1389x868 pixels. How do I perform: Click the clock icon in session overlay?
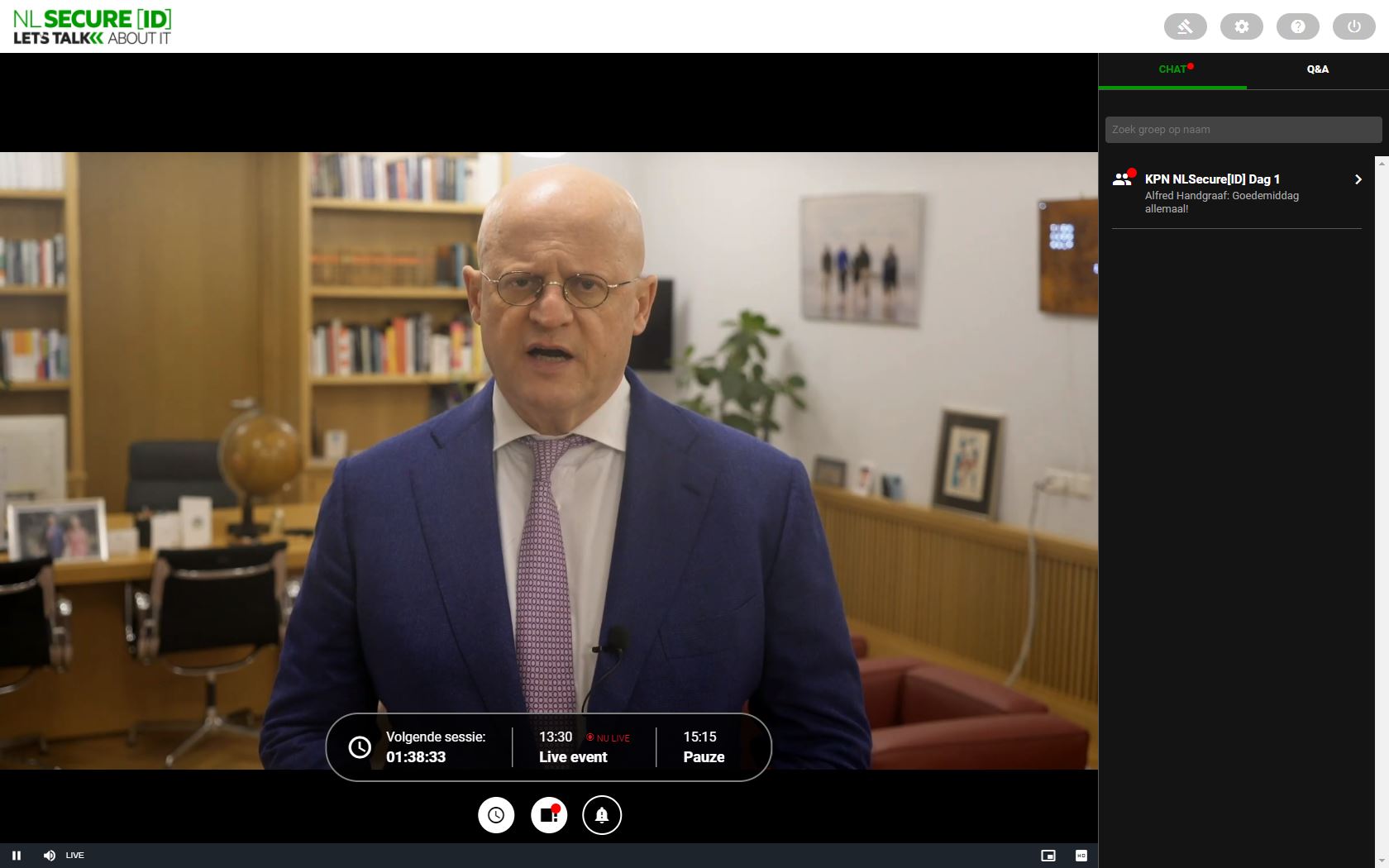pyautogui.click(x=360, y=747)
